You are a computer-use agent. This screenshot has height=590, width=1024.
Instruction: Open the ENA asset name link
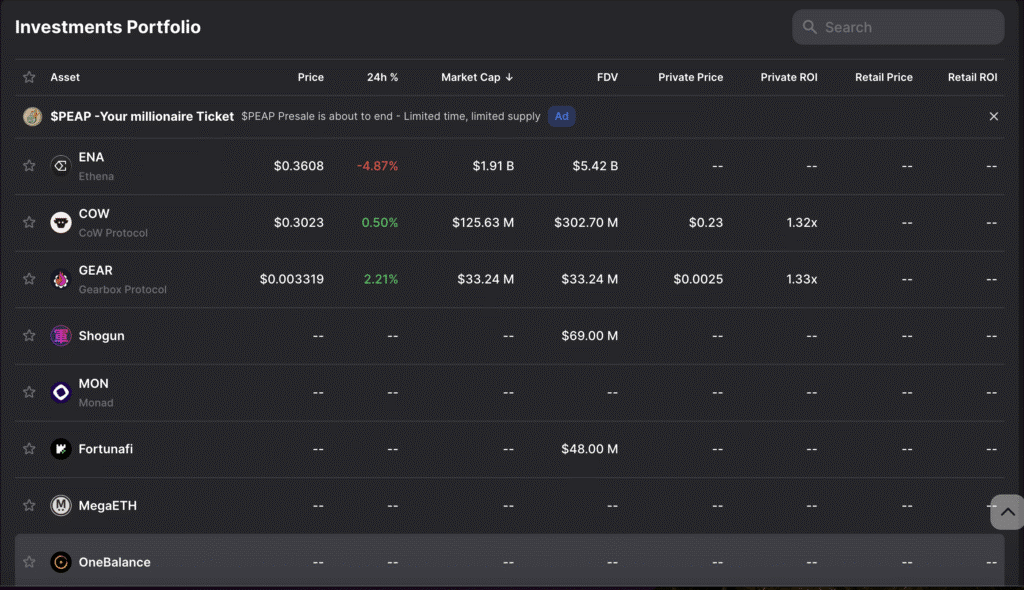[x=91, y=157]
